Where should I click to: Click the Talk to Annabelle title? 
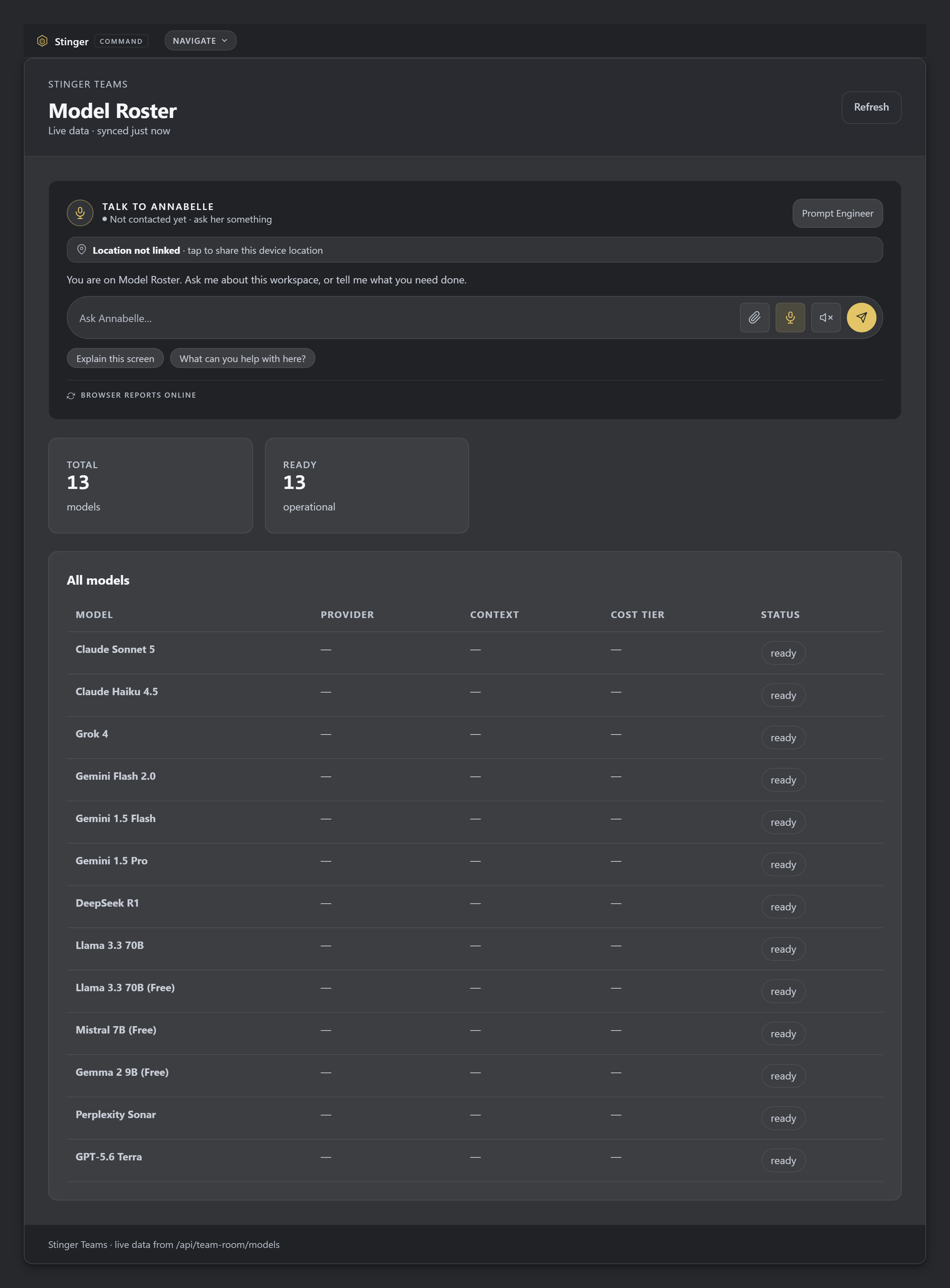[x=158, y=206]
